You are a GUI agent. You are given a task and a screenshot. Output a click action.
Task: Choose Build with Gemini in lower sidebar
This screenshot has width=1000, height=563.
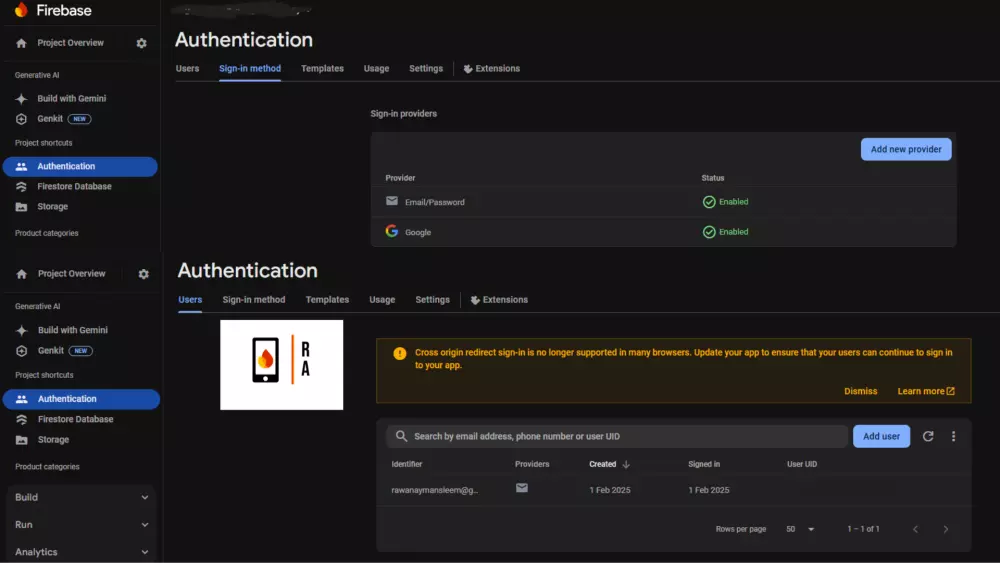click(73, 330)
